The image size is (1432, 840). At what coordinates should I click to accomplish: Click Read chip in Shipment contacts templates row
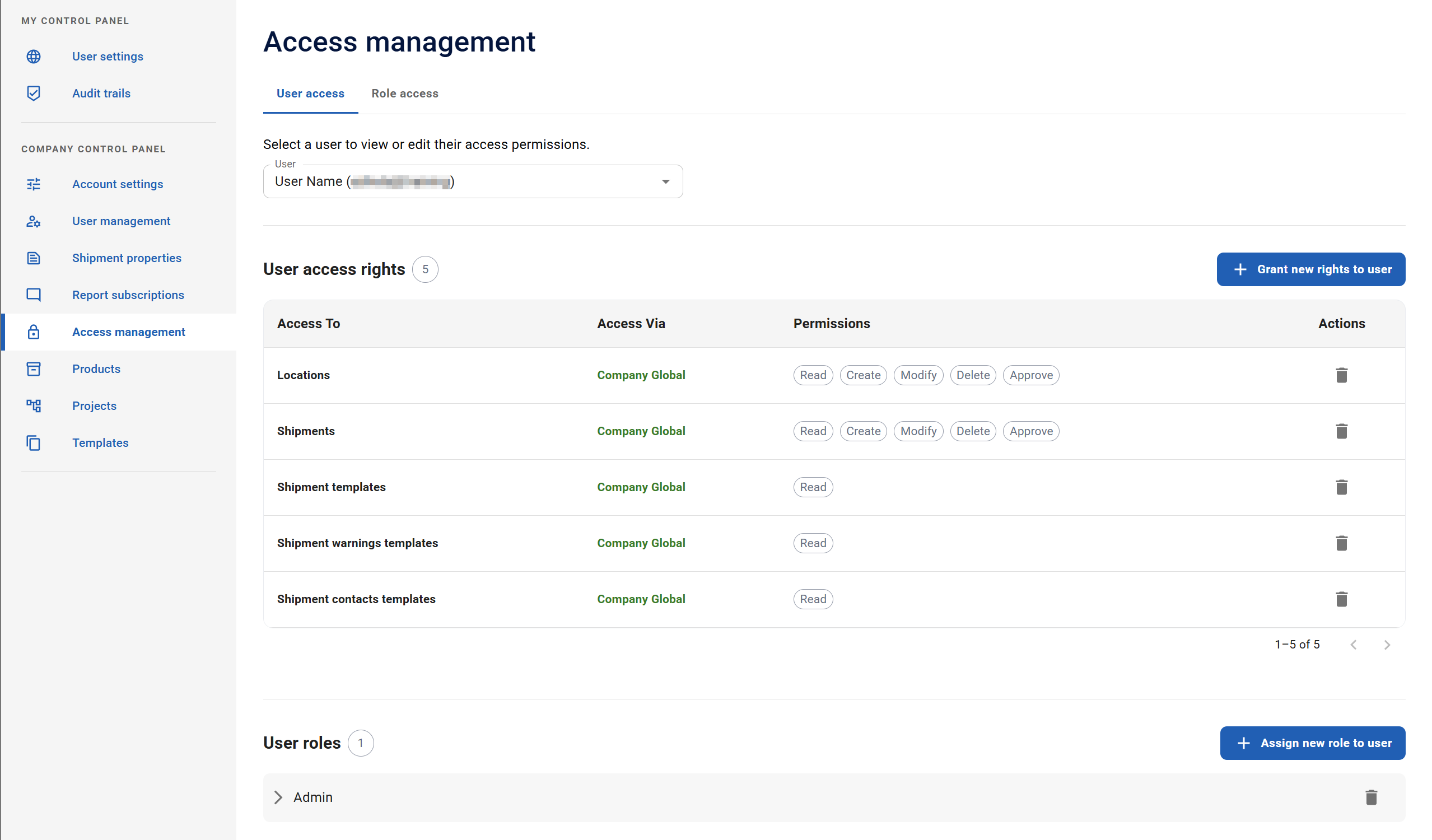click(x=813, y=599)
